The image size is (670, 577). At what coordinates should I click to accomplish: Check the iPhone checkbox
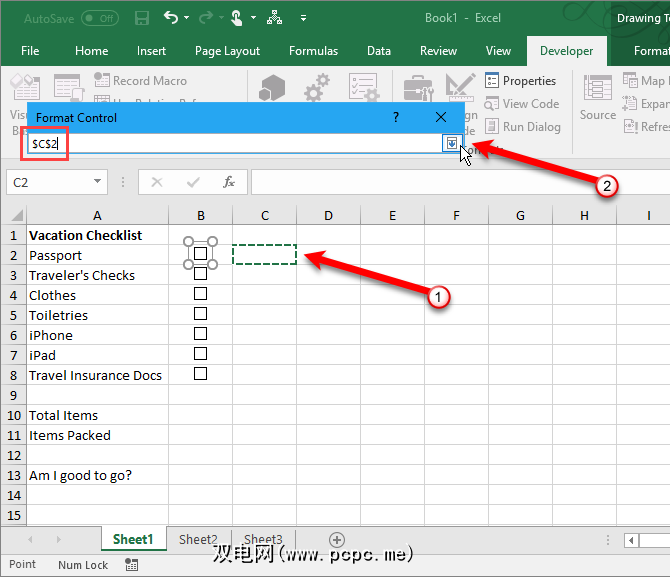click(x=200, y=334)
